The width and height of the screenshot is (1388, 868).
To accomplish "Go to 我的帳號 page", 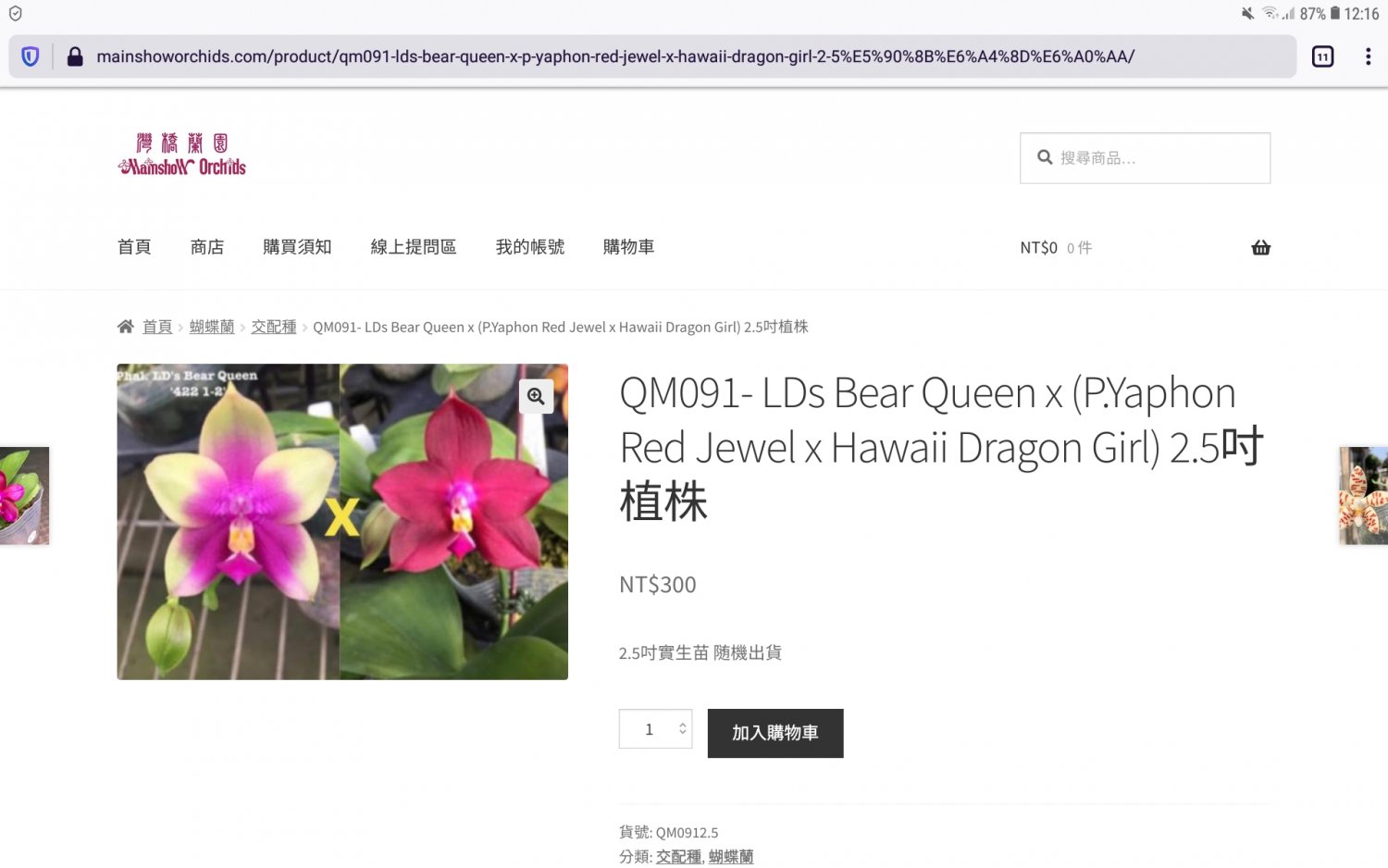I will pos(530,247).
